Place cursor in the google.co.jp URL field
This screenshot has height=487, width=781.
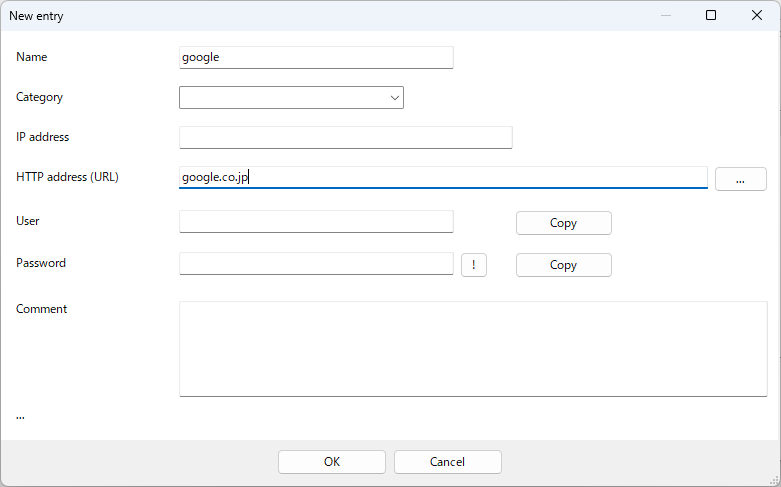pos(443,177)
